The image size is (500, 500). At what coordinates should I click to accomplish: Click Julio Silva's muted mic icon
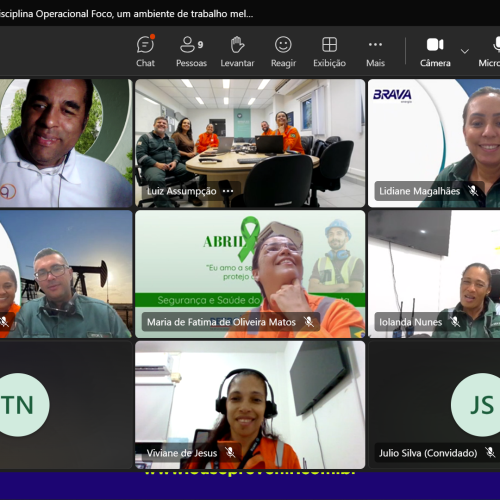coord(490,453)
